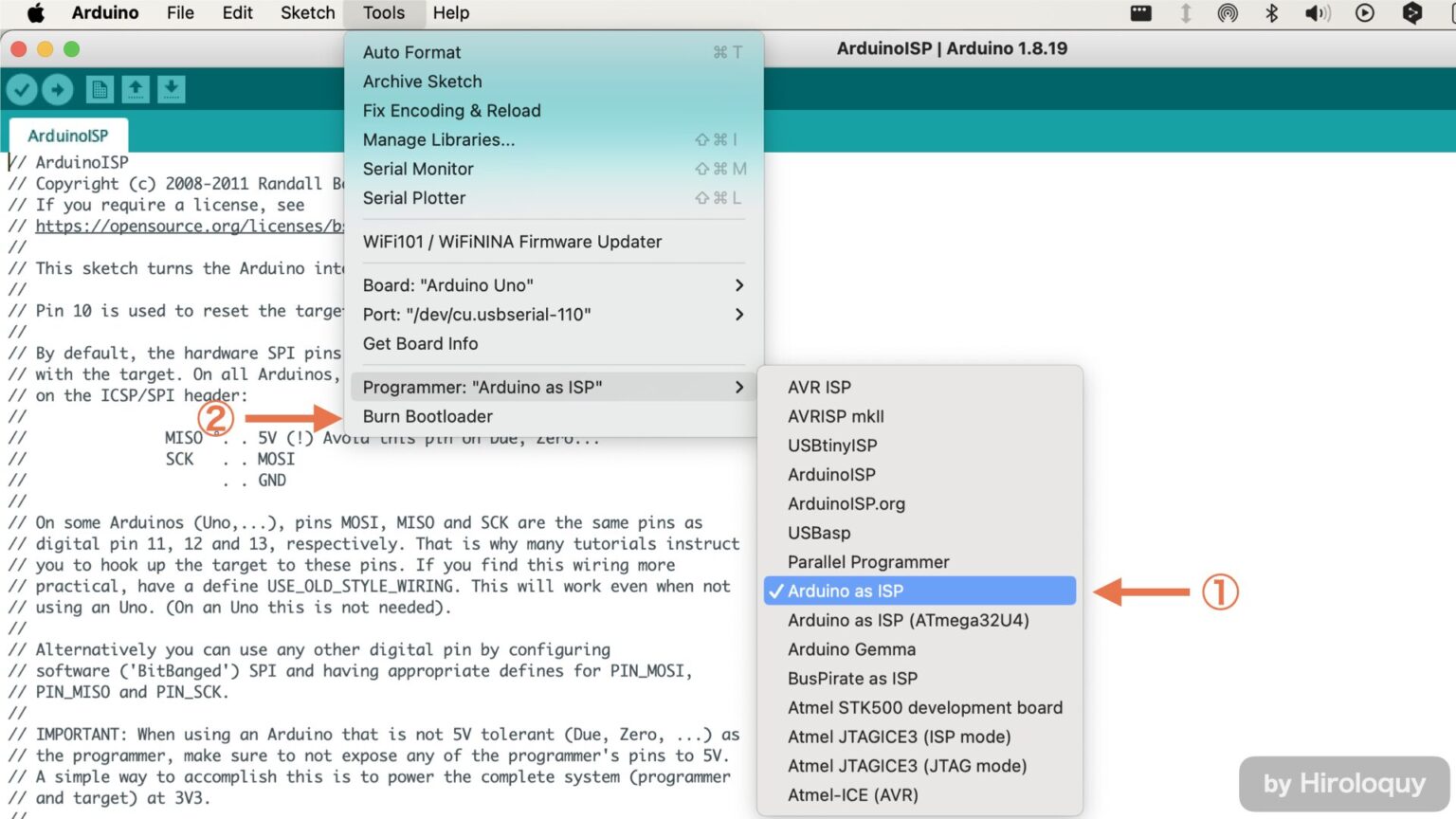Click the Verify checkmark toolbar button

(x=22, y=90)
